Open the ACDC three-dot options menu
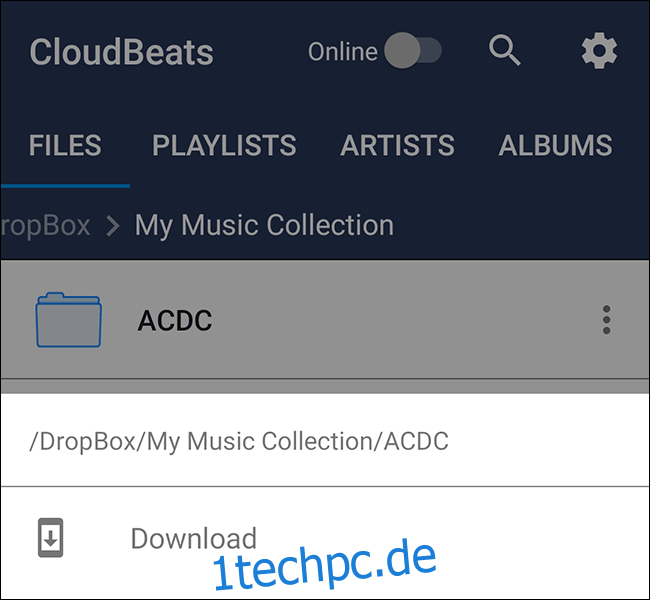650x600 pixels. pyautogui.click(x=606, y=320)
